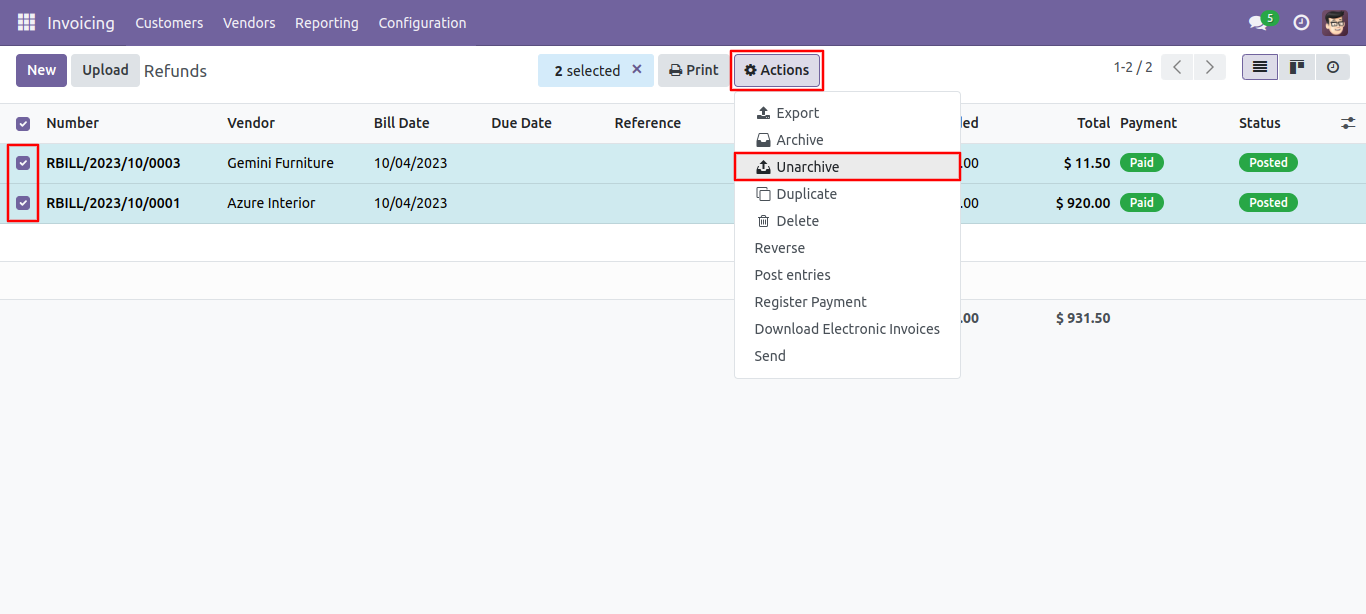Switch to activity view
1366x614 pixels.
[1332, 67]
